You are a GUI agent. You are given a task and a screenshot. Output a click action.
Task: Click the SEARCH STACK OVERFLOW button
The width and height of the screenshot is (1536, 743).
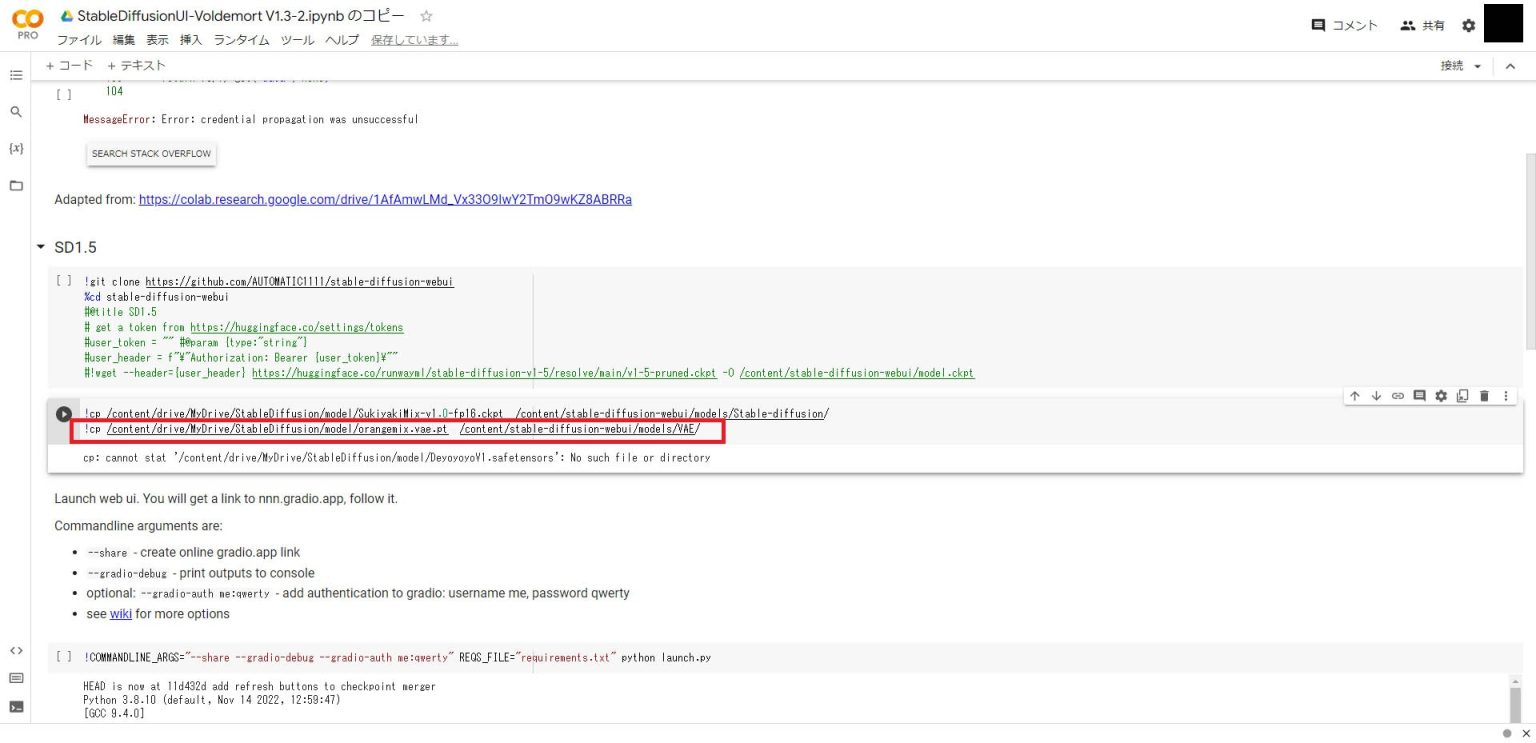[x=151, y=154]
